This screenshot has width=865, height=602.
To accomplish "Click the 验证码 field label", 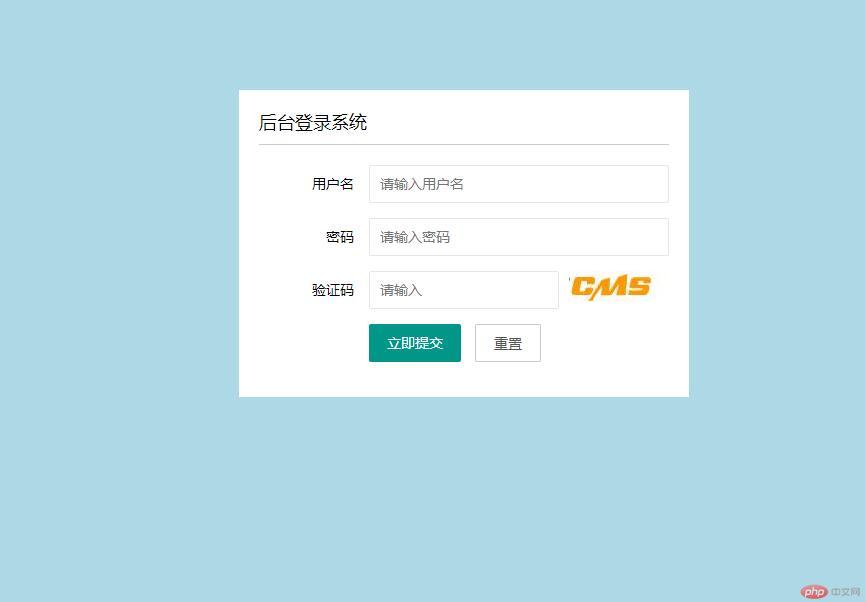I will coord(332,290).
